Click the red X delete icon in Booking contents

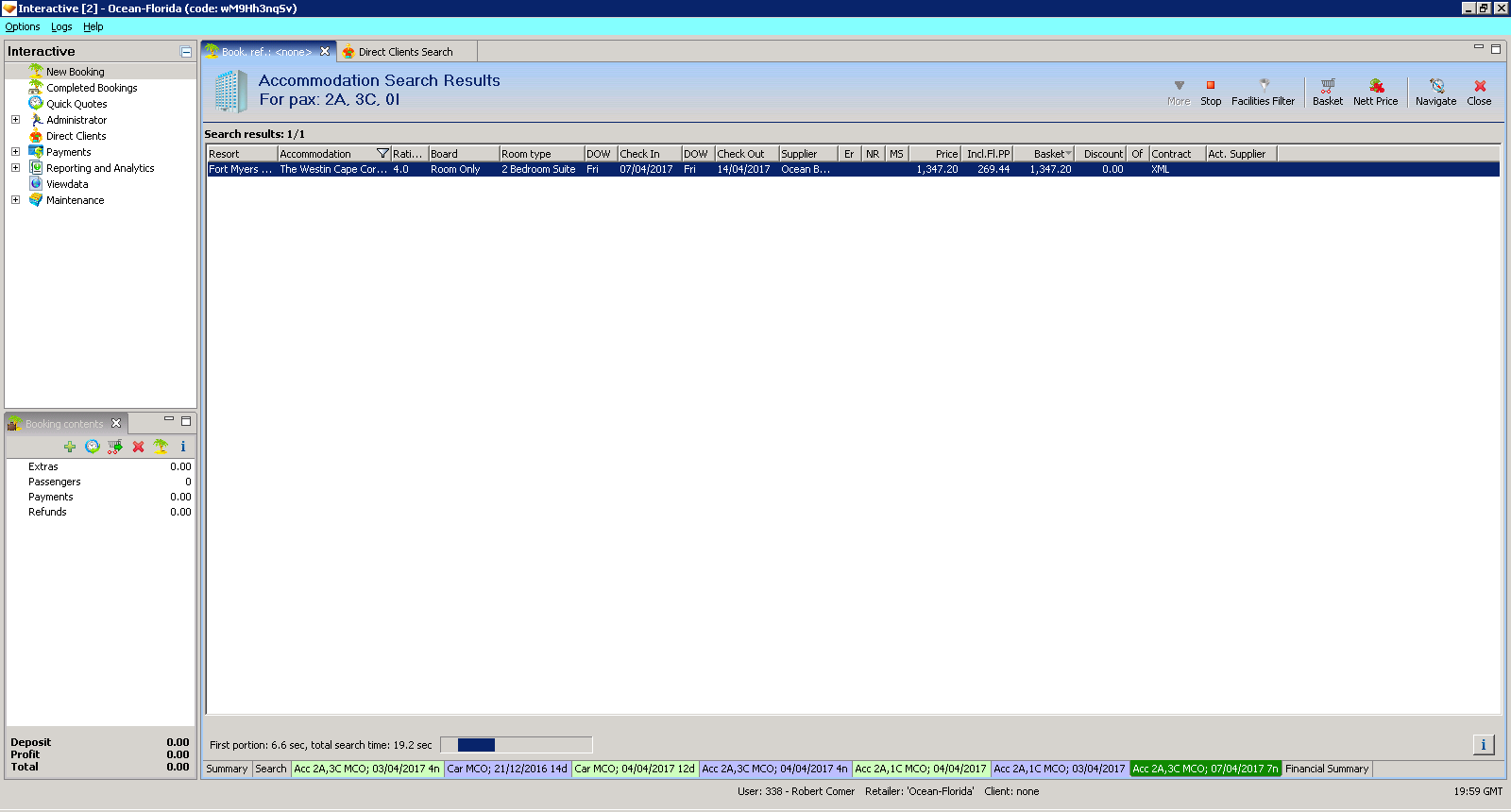pyautogui.click(x=138, y=447)
